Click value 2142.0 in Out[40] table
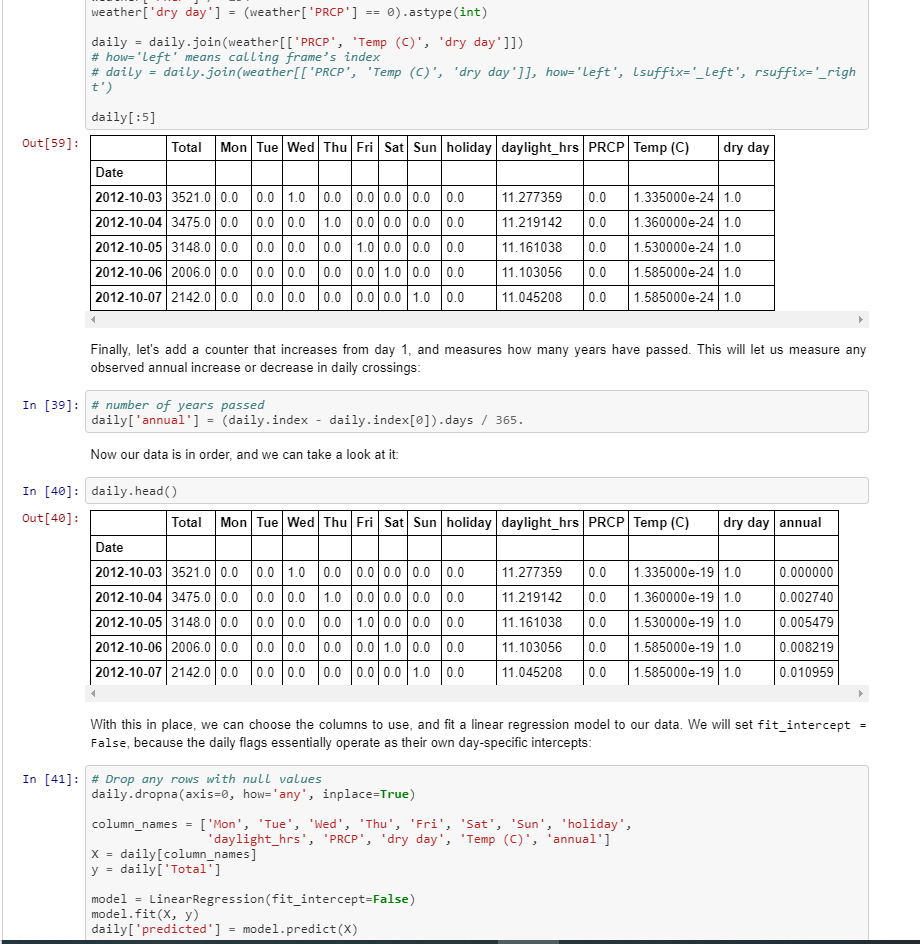 191,672
